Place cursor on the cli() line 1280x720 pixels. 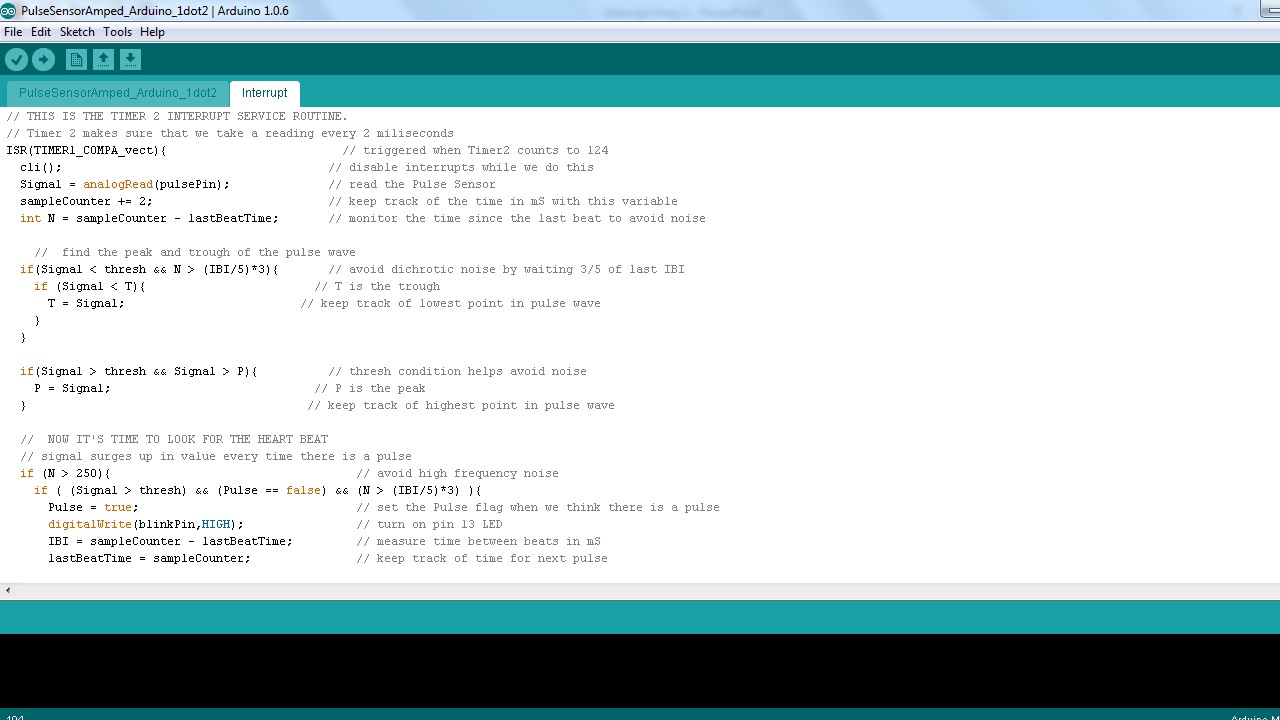pos(40,167)
